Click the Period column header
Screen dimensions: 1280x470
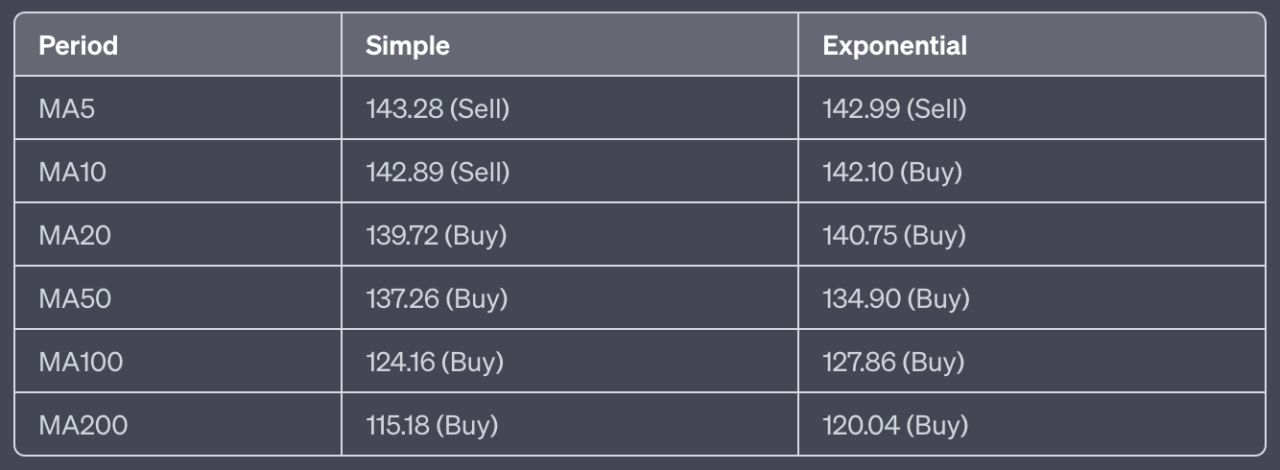coord(78,46)
